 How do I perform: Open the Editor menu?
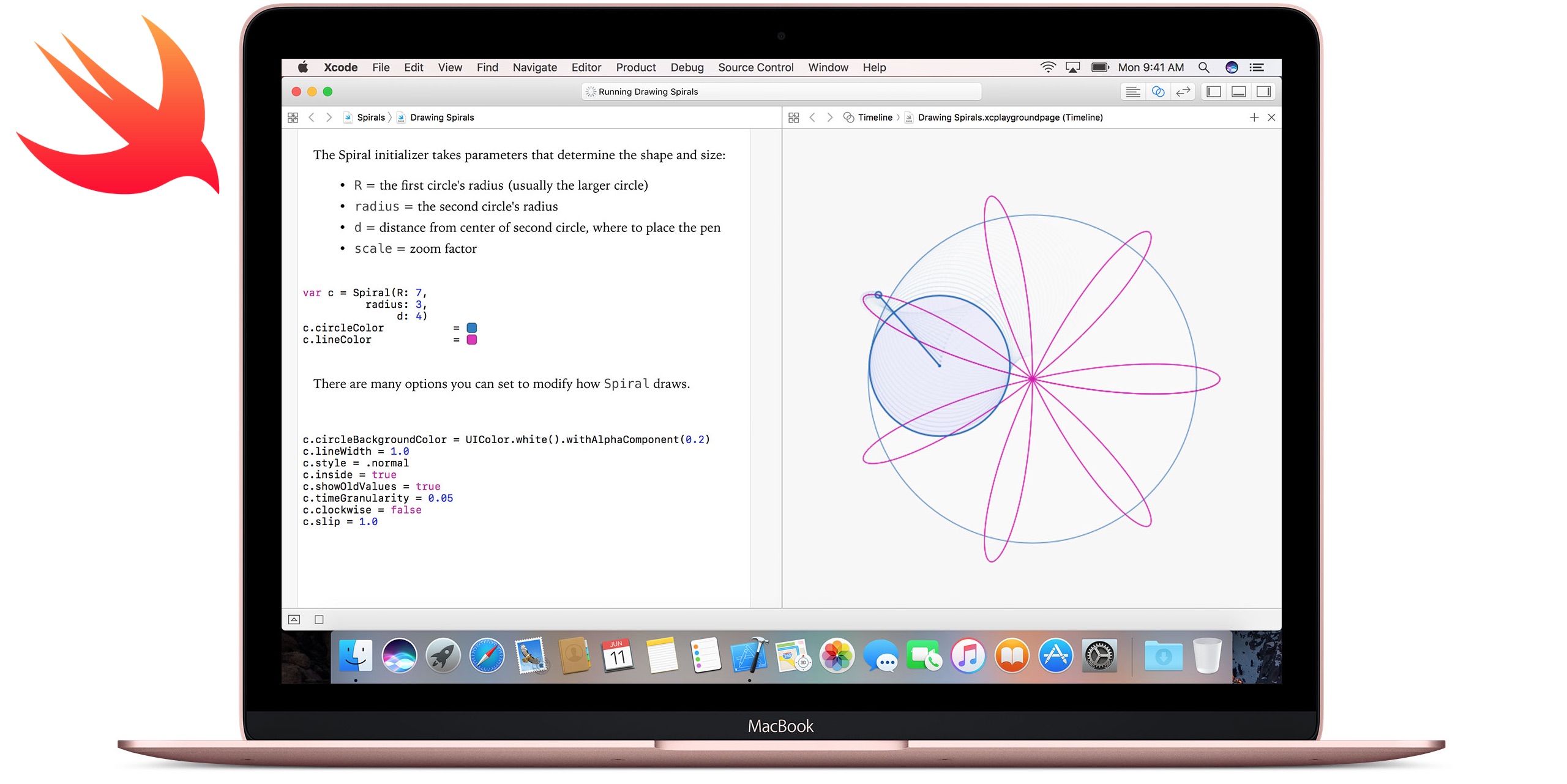(586, 67)
